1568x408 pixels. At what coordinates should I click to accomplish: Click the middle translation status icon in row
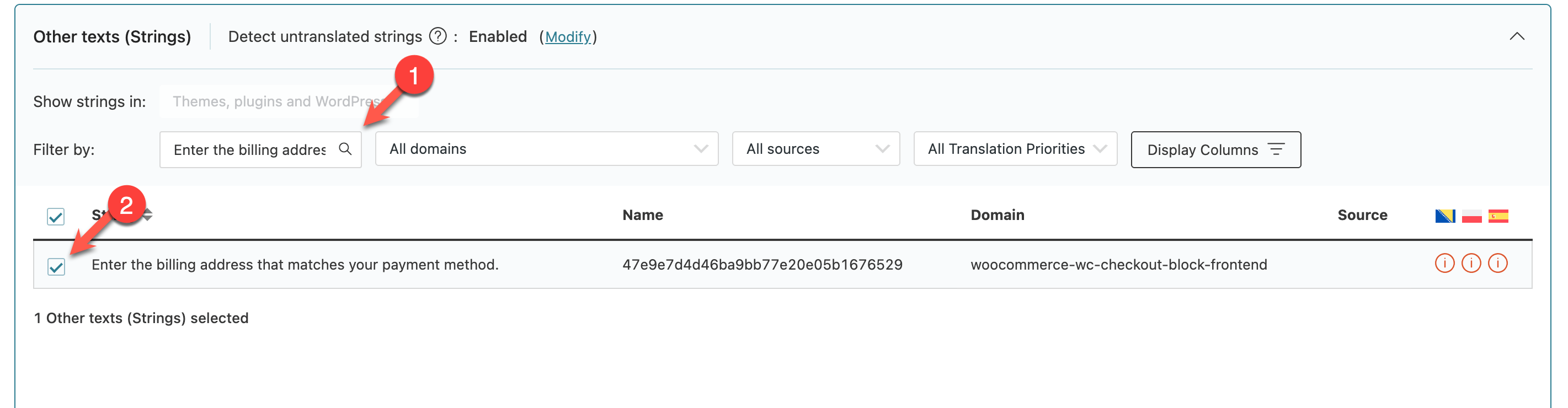pyautogui.click(x=1471, y=264)
